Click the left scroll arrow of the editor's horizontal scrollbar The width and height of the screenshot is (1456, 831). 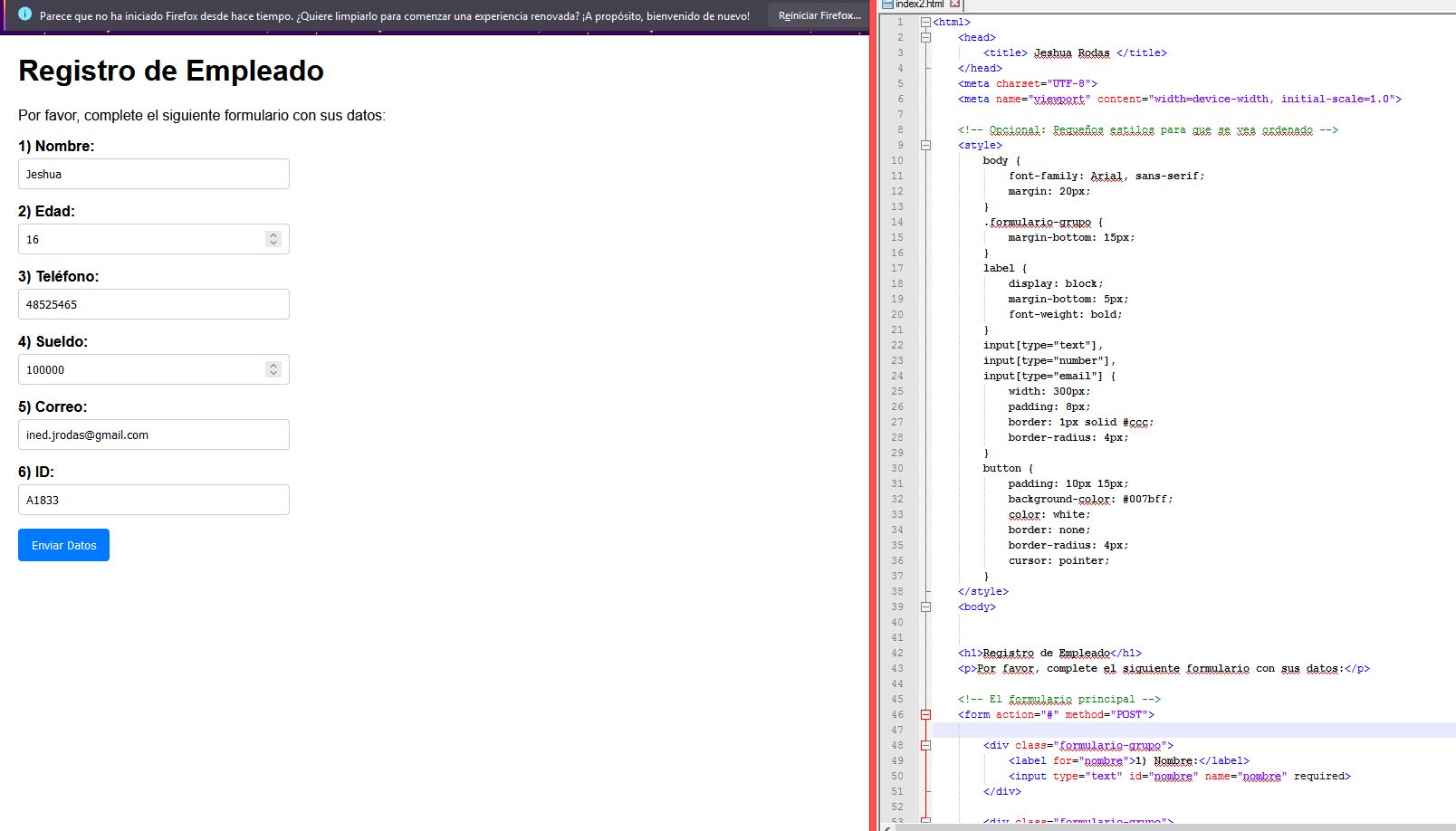click(886, 826)
